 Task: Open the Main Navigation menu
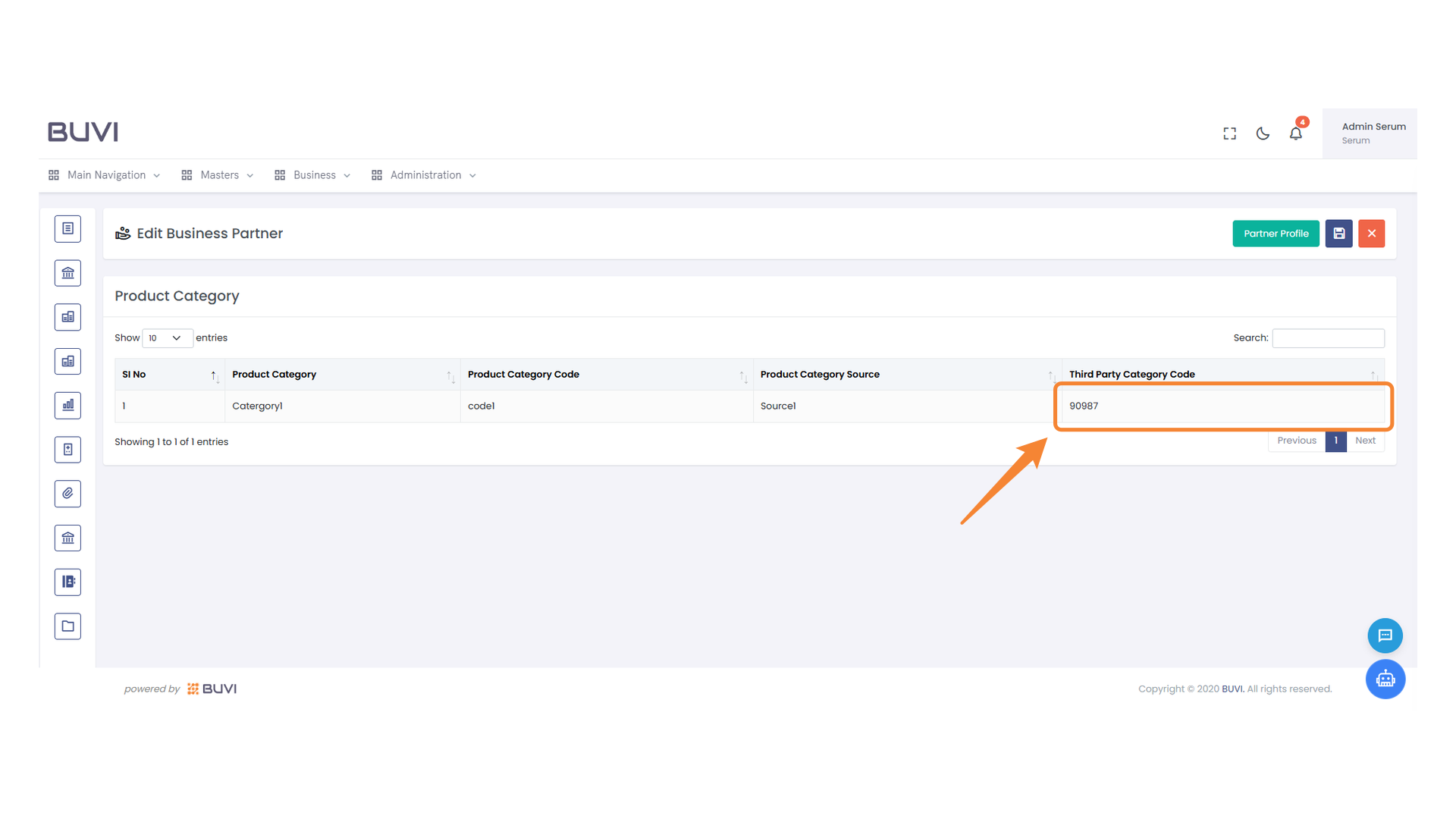click(x=105, y=175)
